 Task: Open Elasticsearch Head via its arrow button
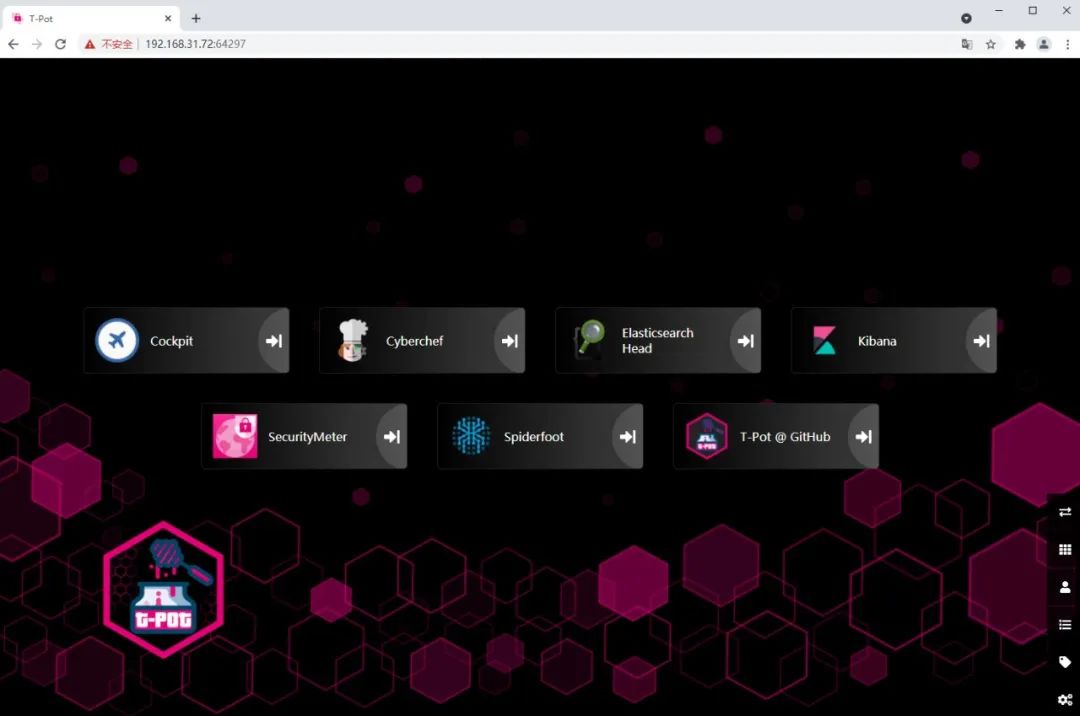click(x=746, y=341)
